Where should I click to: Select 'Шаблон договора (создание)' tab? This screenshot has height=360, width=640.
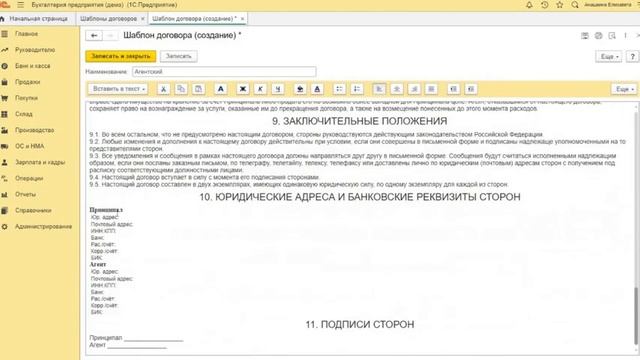click(194, 19)
